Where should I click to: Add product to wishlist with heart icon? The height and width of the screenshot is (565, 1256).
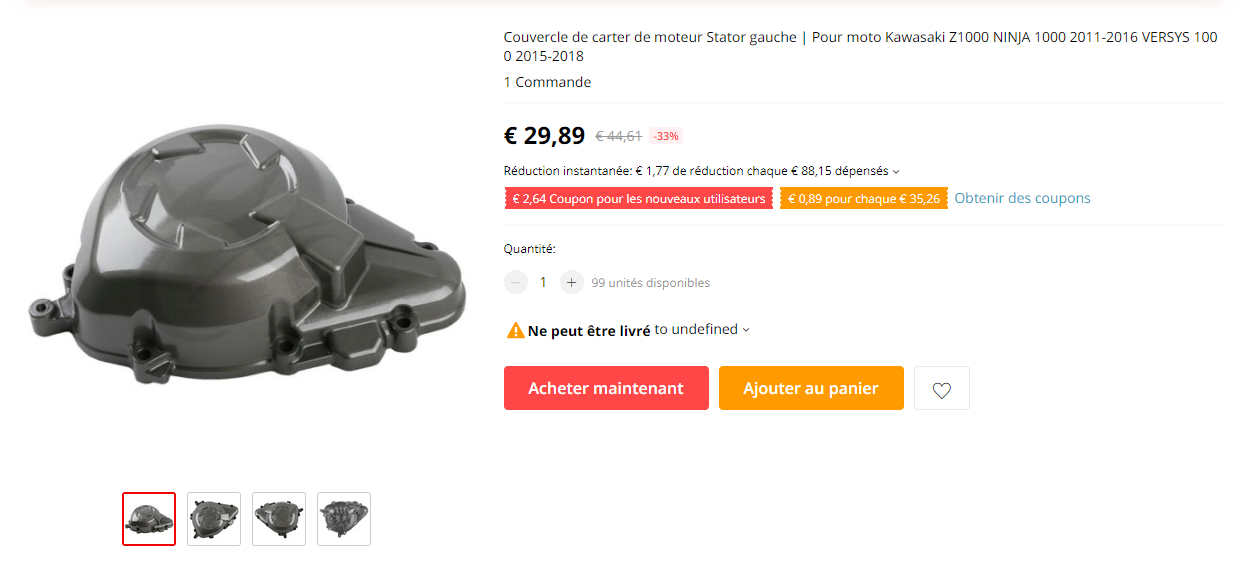pos(942,388)
